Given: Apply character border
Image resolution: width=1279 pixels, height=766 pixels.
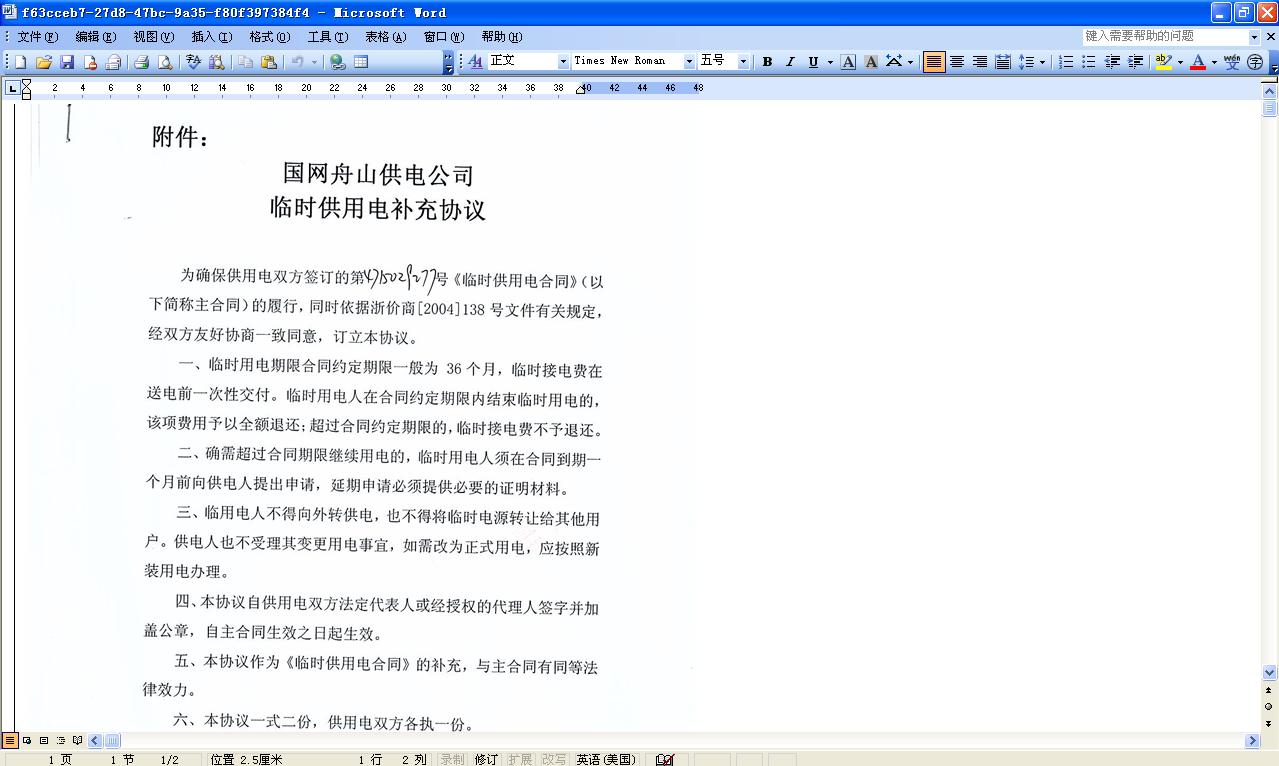Looking at the screenshot, I should pyautogui.click(x=848, y=62).
